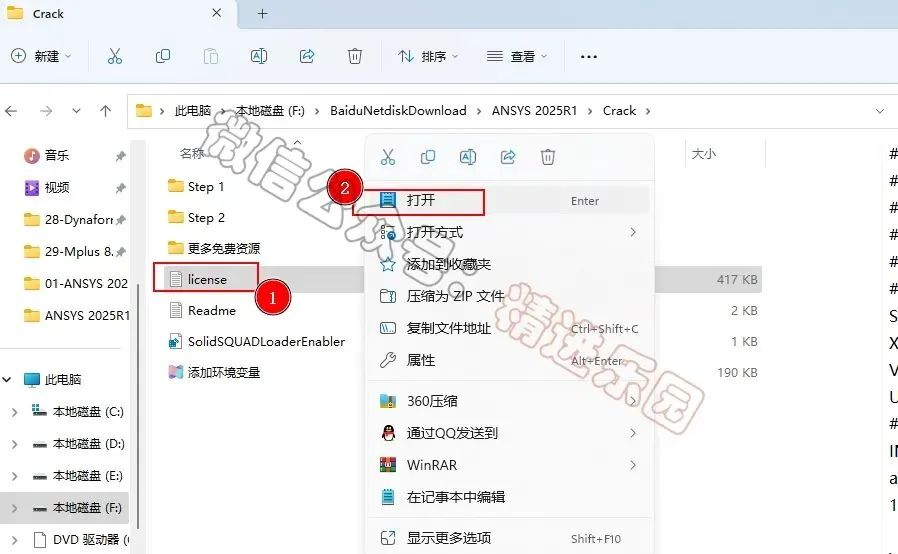Viewport: 898px width, 554px height.
Task: Click 本地磁盘 (F:) in the breadcrumb
Action: tap(270, 111)
